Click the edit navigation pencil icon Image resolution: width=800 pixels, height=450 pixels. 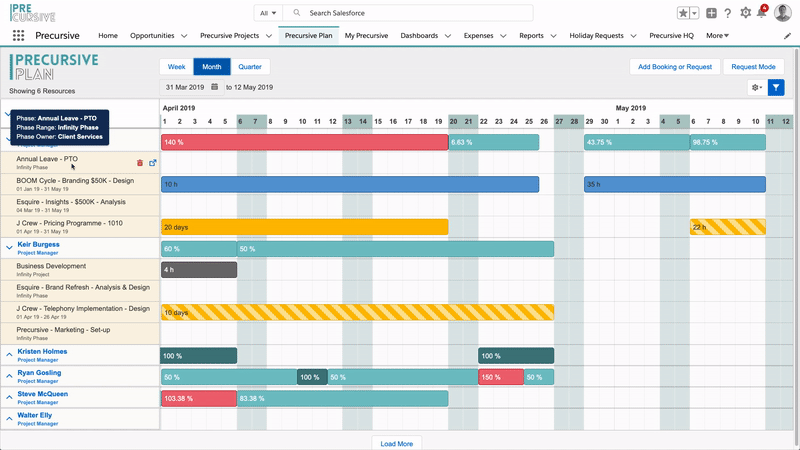coord(787,36)
